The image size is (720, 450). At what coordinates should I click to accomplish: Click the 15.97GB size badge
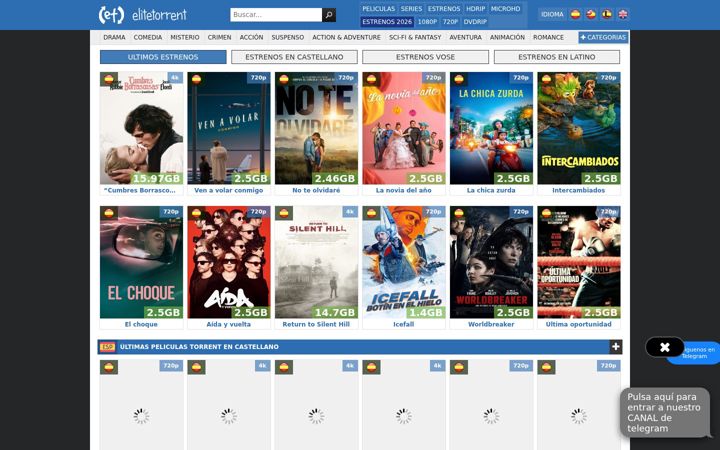pos(157,178)
